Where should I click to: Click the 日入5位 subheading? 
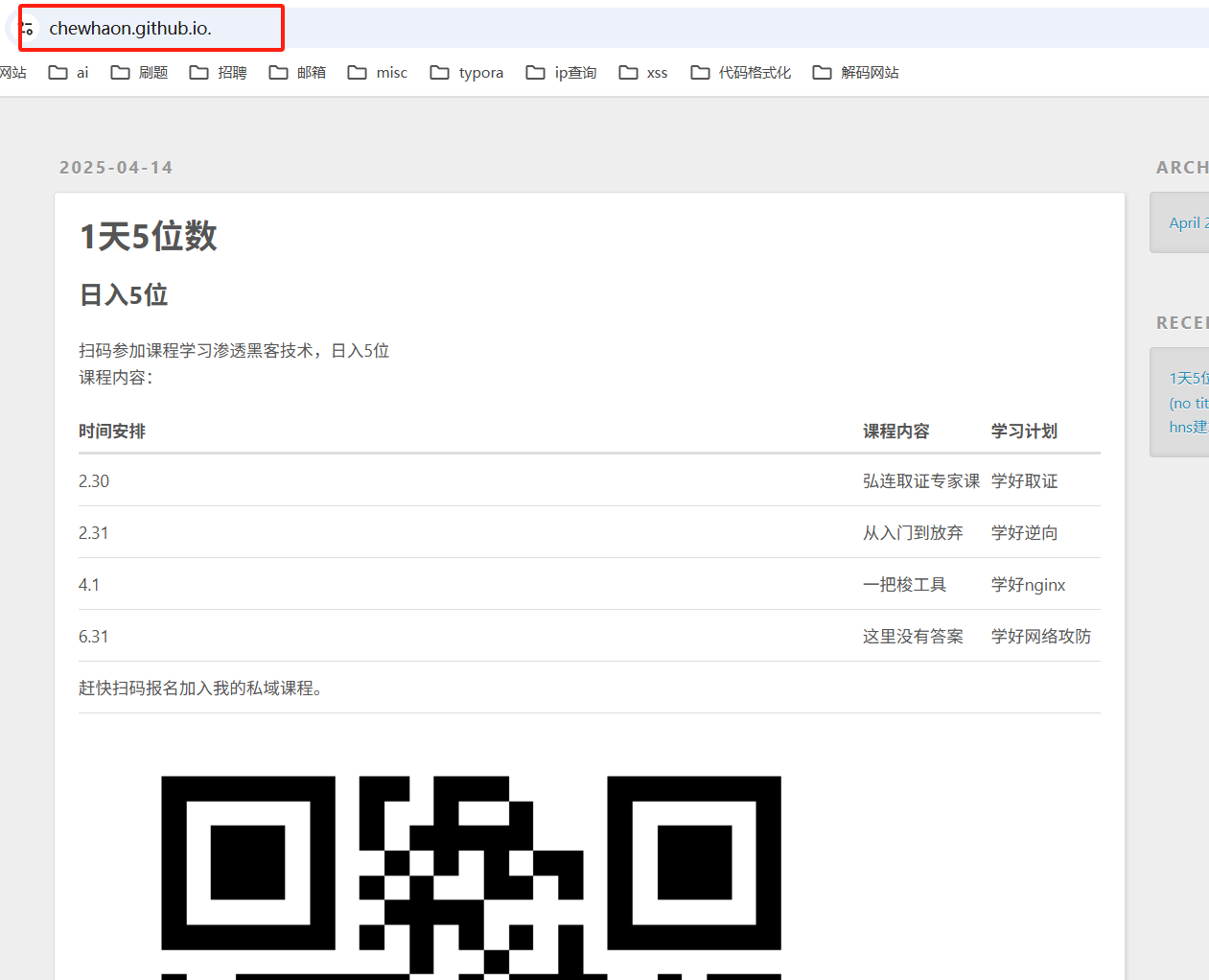124,294
